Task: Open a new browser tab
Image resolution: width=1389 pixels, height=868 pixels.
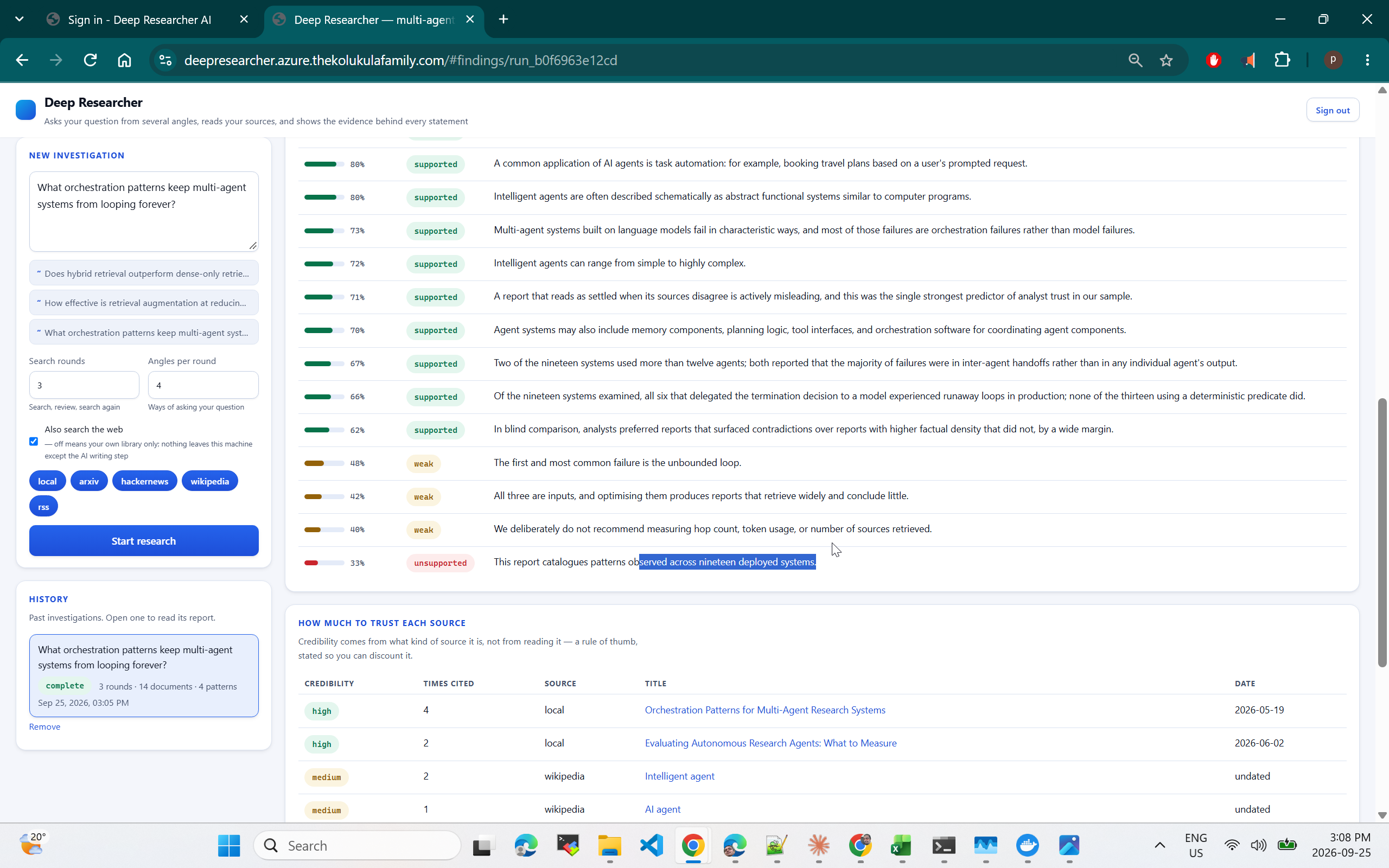Action: 504,20
